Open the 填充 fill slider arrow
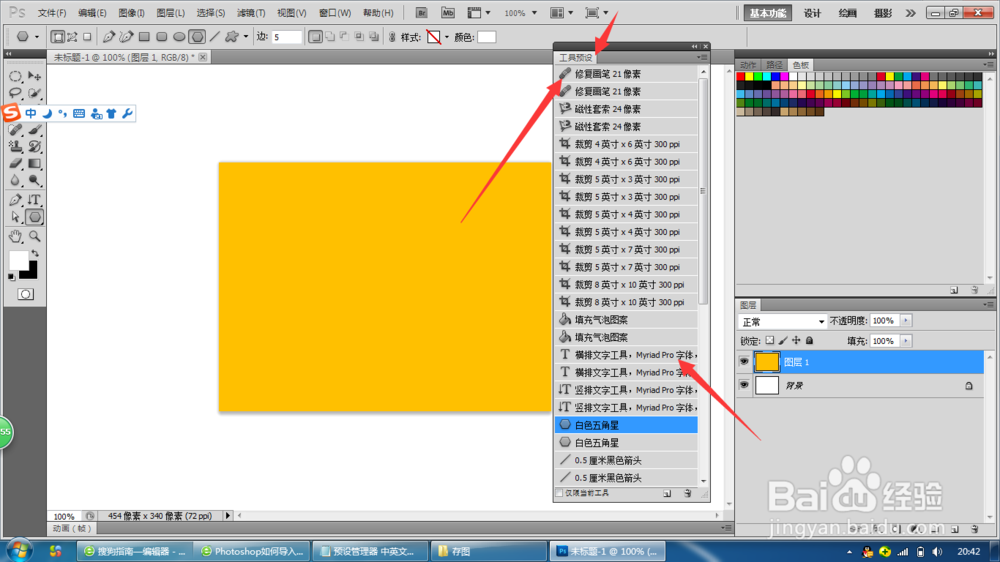 pyautogui.click(x=906, y=341)
